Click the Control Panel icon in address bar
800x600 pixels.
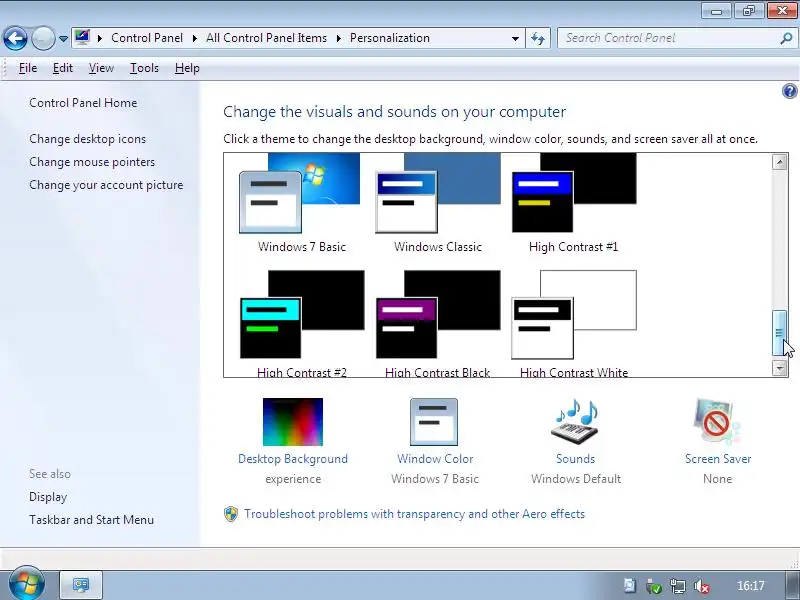[x=82, y=37]
